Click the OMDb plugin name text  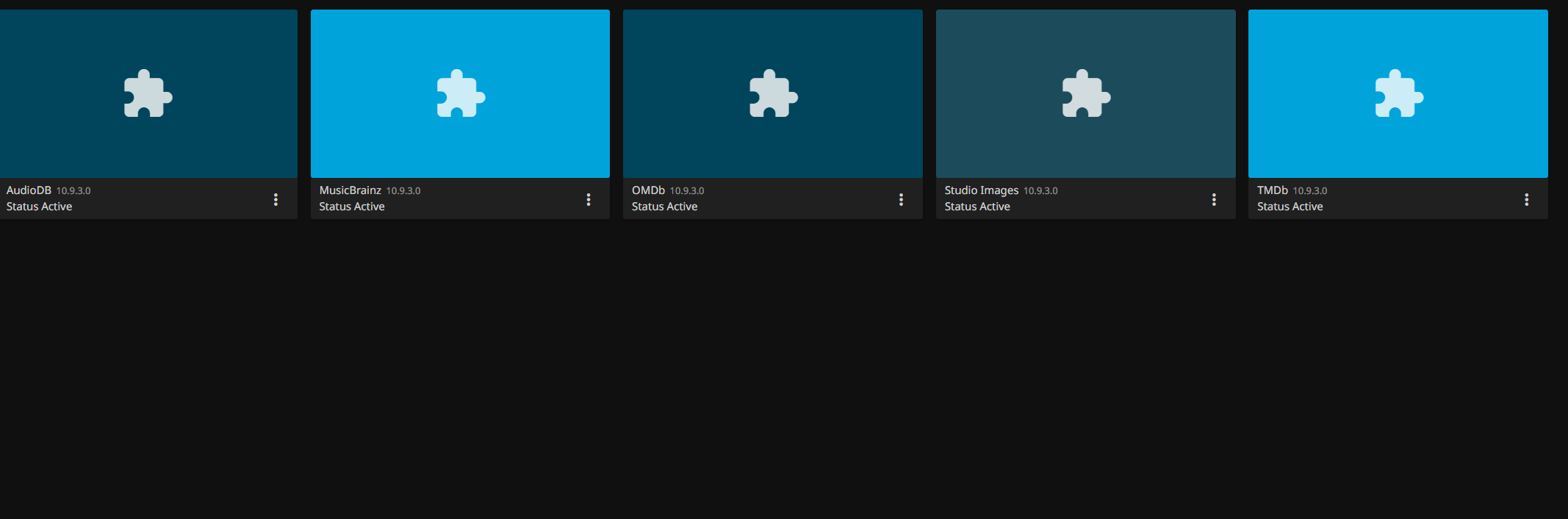[648, 190]
